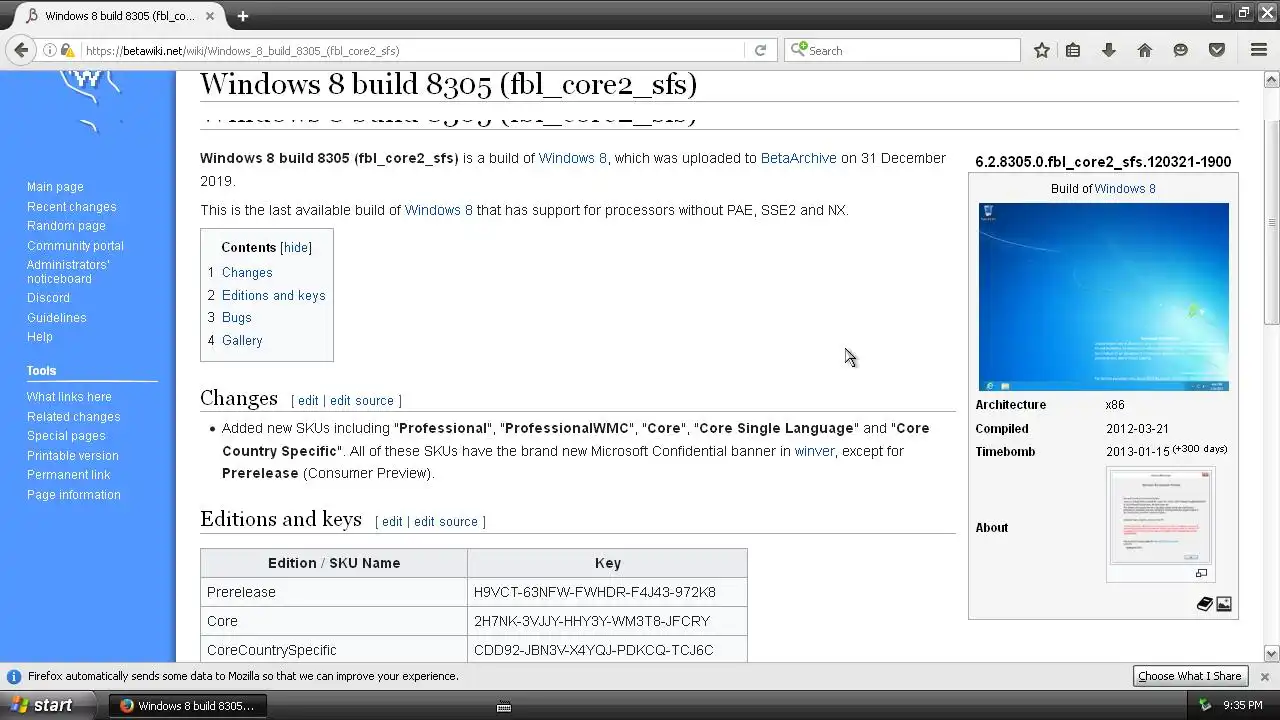The width and height of the screenshot is (1280, 720).
Task: Bookmark this page with the star icon
Action: pos(1041,50)
